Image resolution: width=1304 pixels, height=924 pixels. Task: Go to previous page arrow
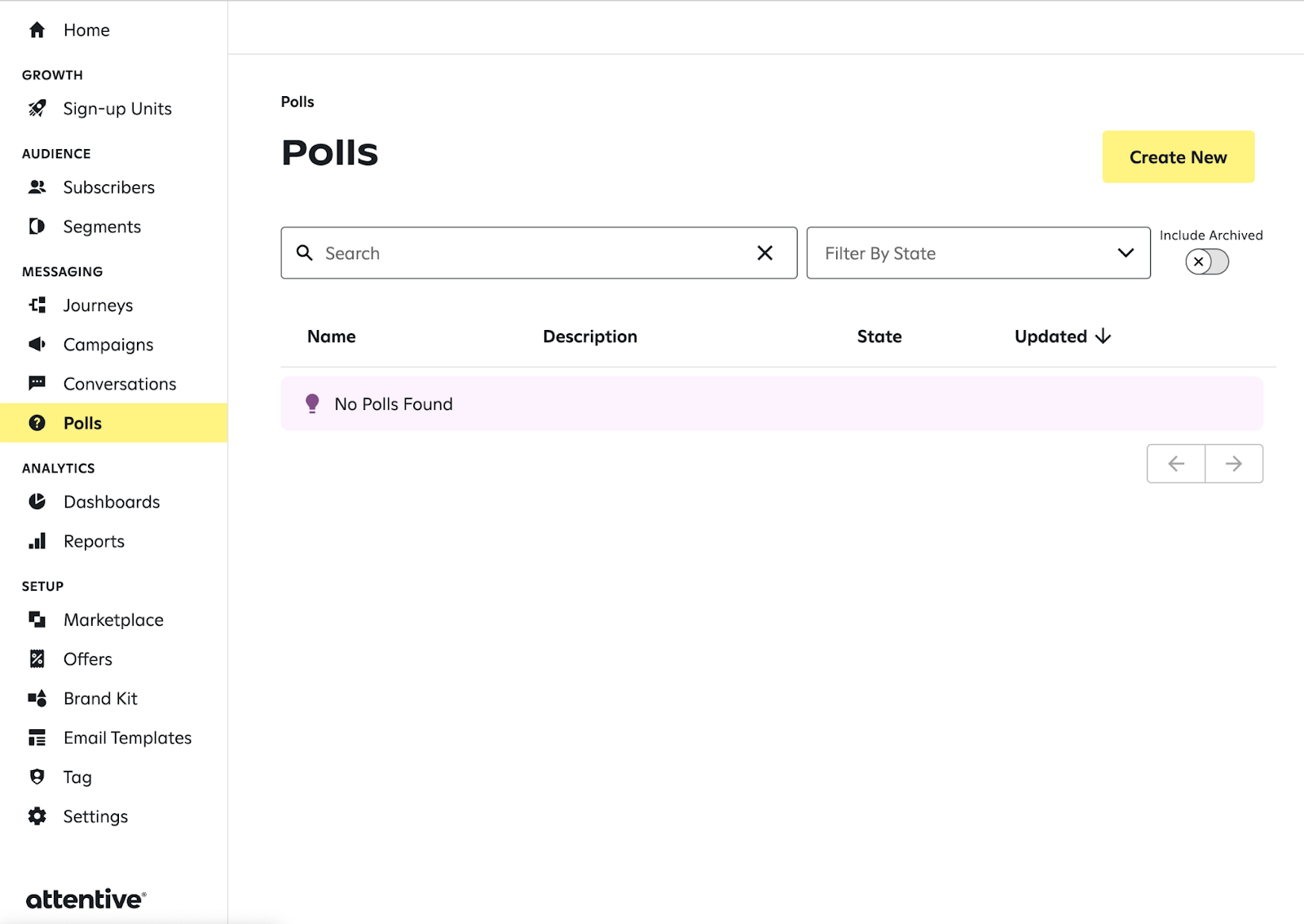click(1176, 464)
